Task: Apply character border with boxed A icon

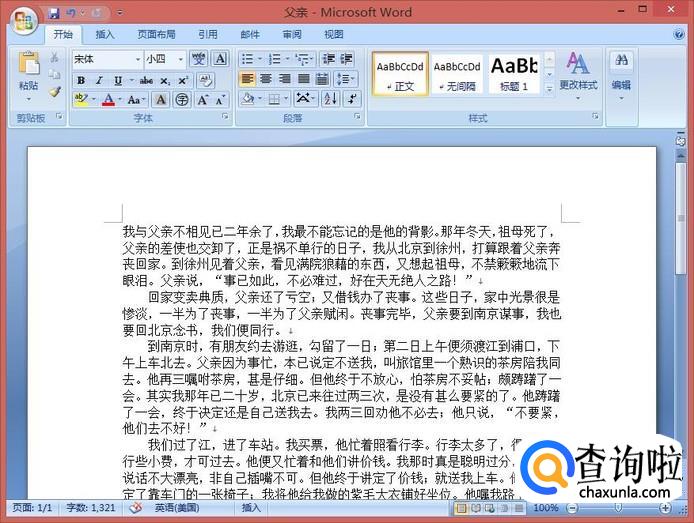Action: coord(221,59)
